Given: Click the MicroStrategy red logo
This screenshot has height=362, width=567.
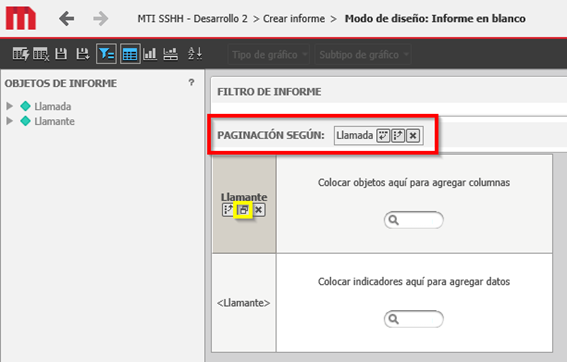Looking at the screenshot, I should click(21, 18).
